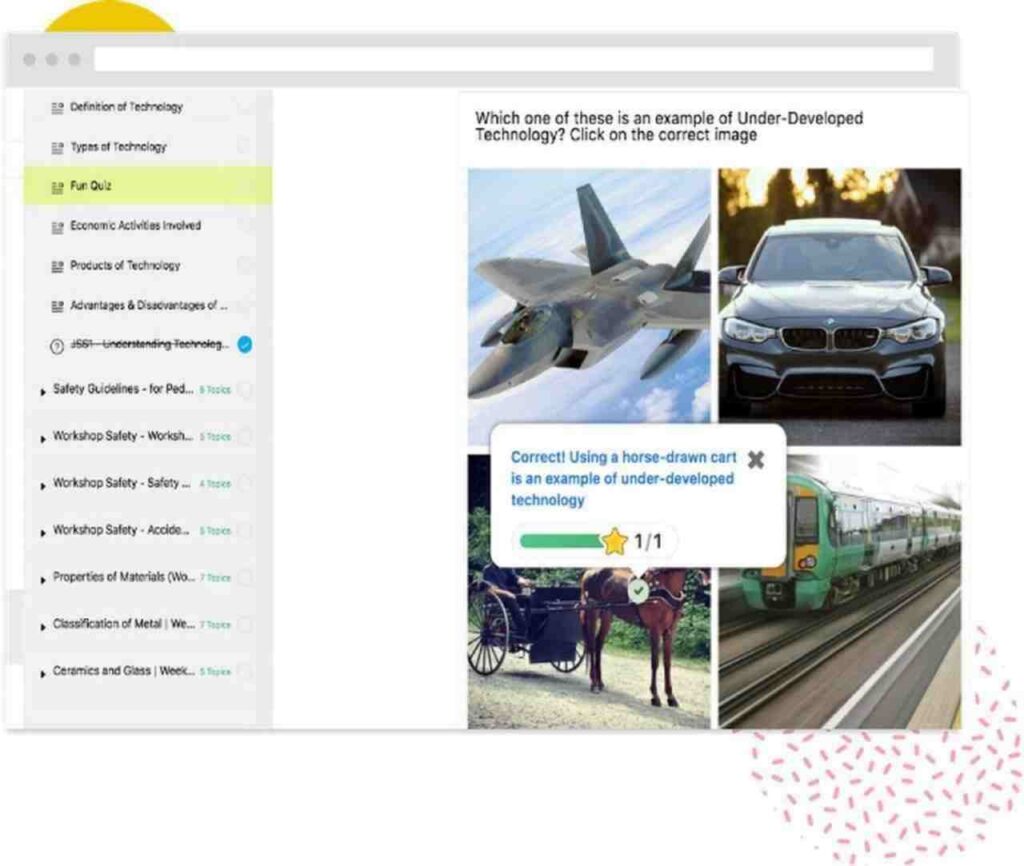
Task: Expand the Classification of Metal section arrow
Action: click(x=43, y=627)
